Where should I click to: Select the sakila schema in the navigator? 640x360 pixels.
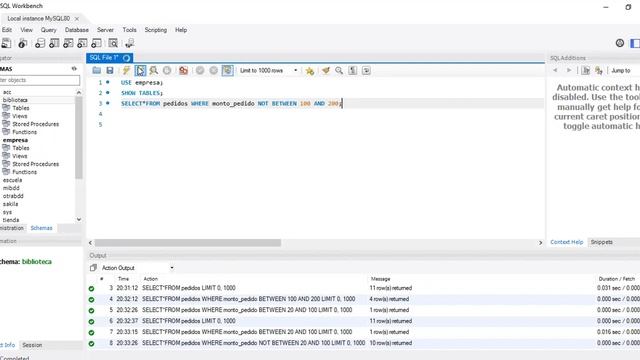tap(11, 204)
